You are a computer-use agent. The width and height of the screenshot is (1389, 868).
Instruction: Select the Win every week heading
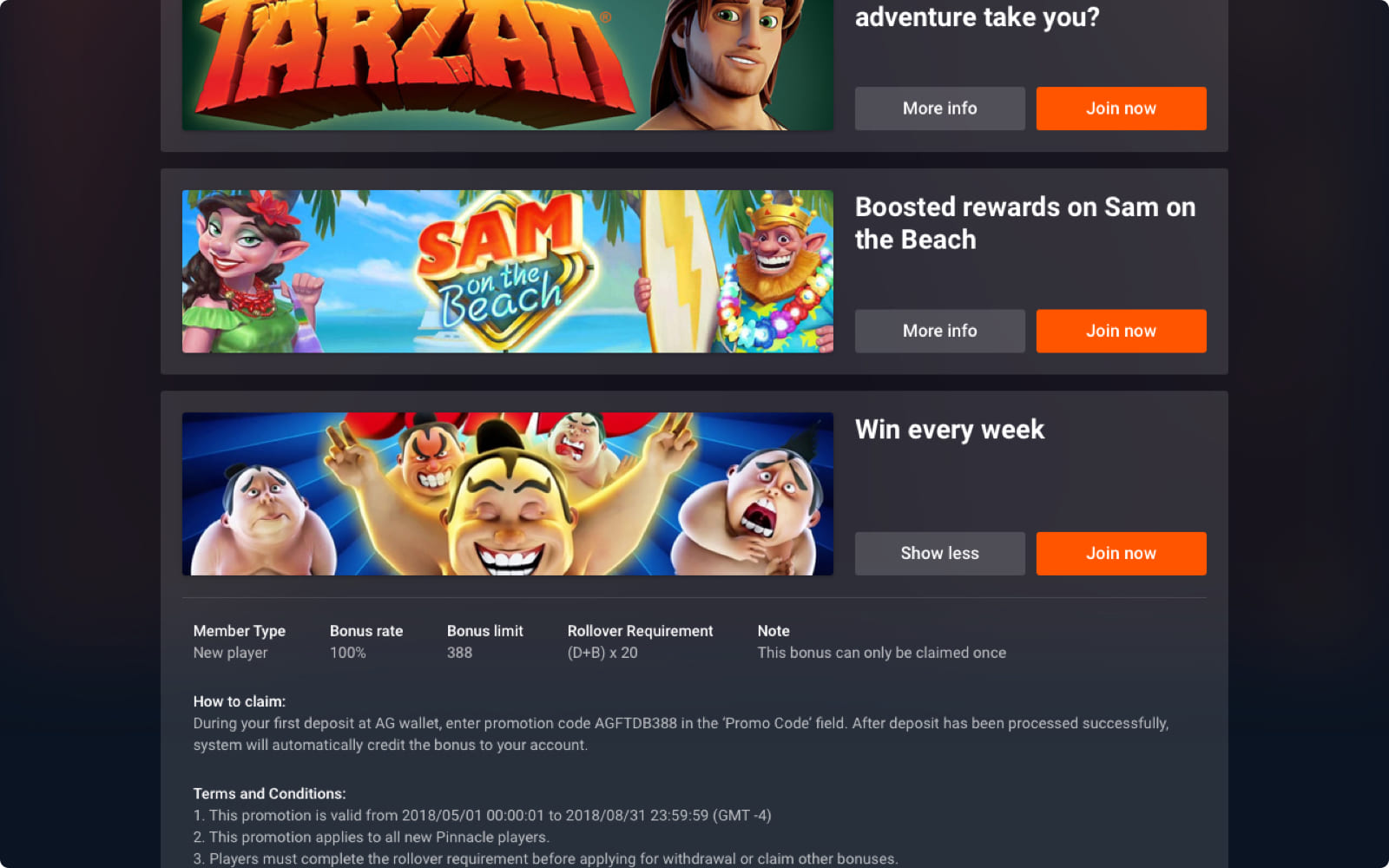950,430
